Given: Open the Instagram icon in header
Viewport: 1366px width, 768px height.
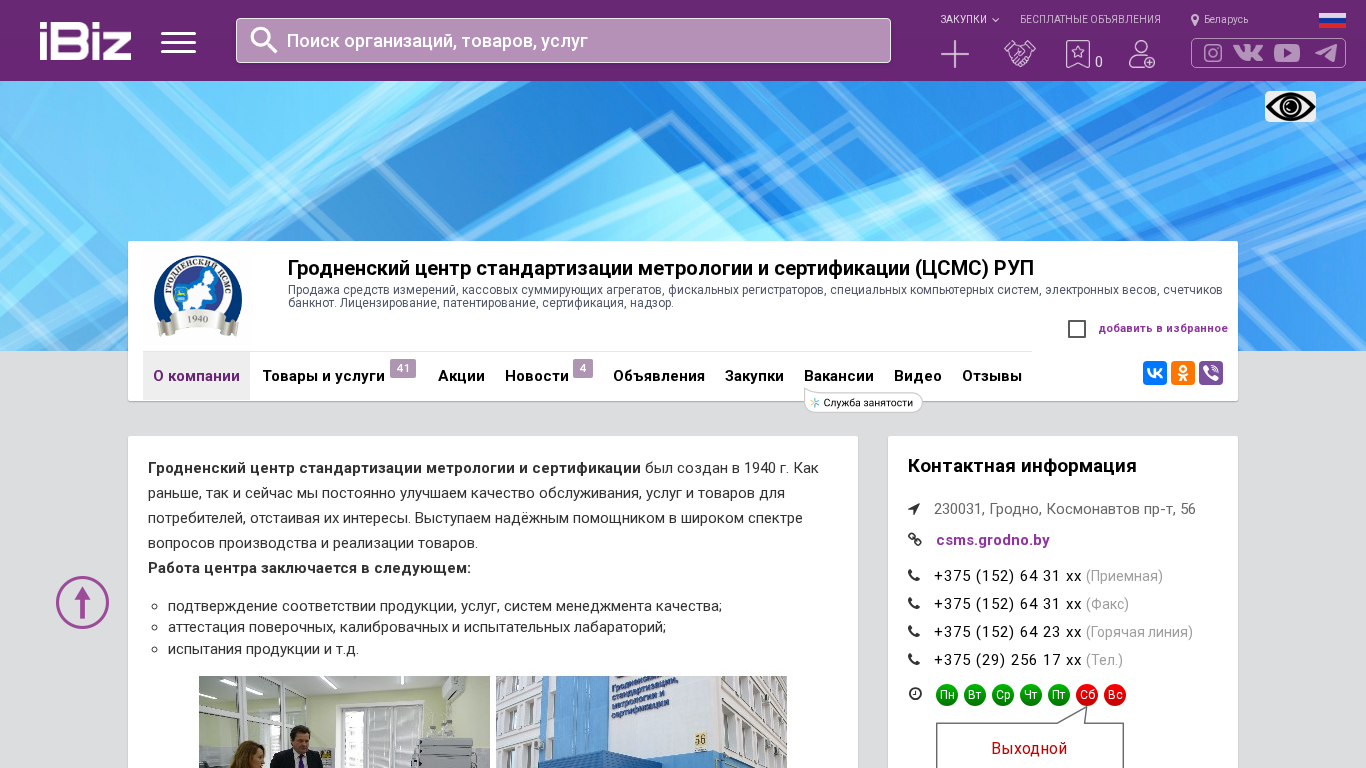Looking at the screenshot, I should [x=1213, y=53].
